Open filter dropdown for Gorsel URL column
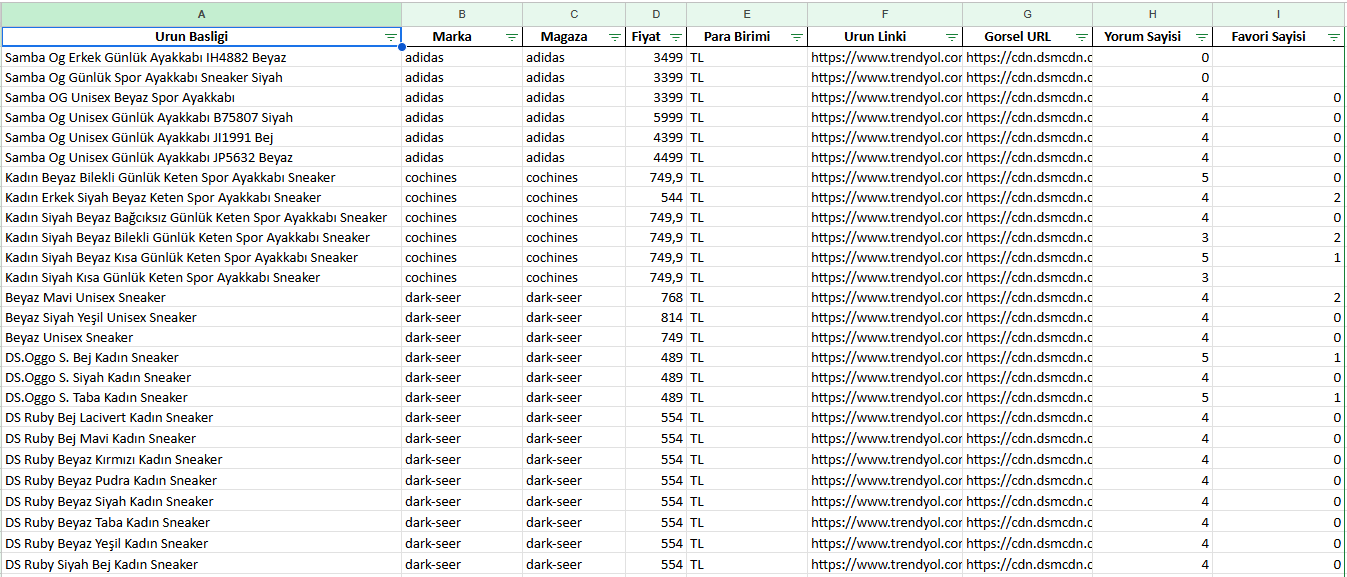 click(x=1081, y=37)
